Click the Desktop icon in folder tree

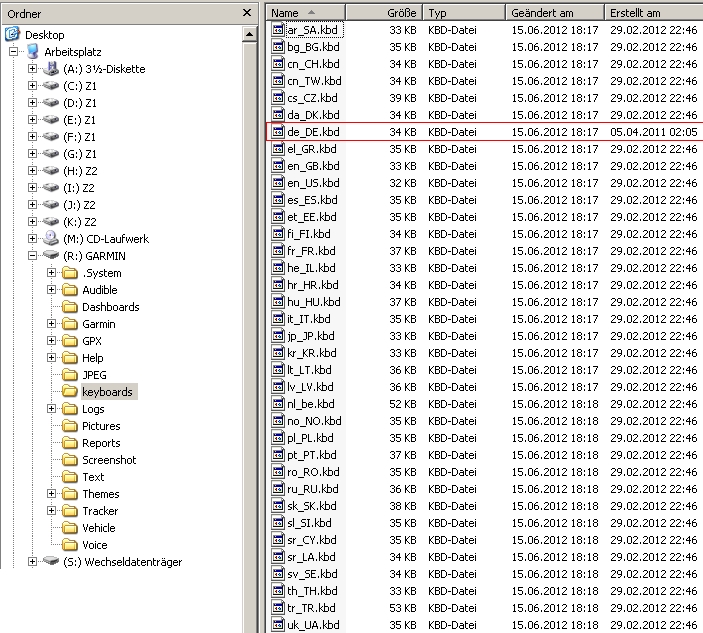pos(13,34)
